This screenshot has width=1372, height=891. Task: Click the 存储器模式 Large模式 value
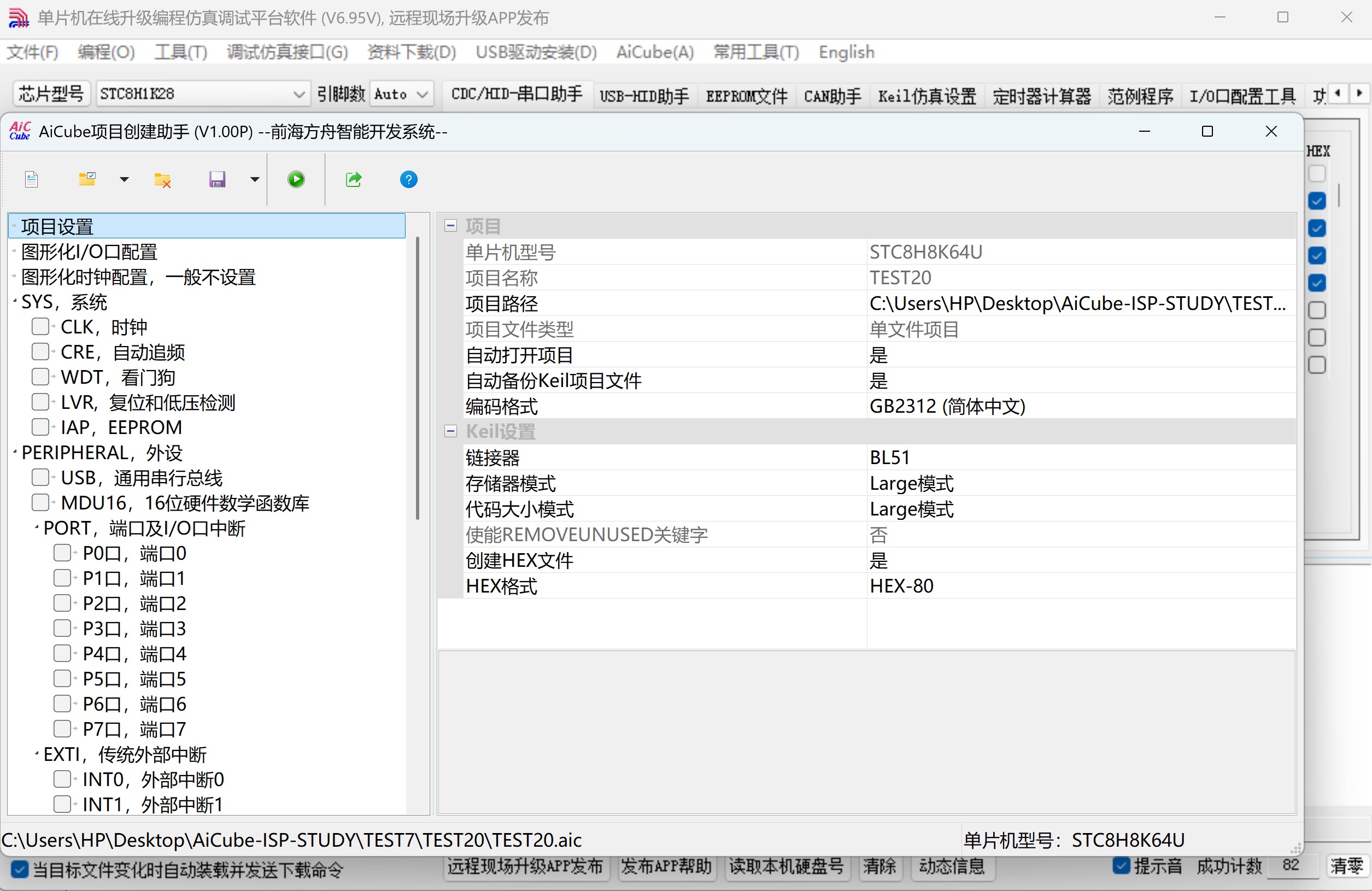[1080, 483]
